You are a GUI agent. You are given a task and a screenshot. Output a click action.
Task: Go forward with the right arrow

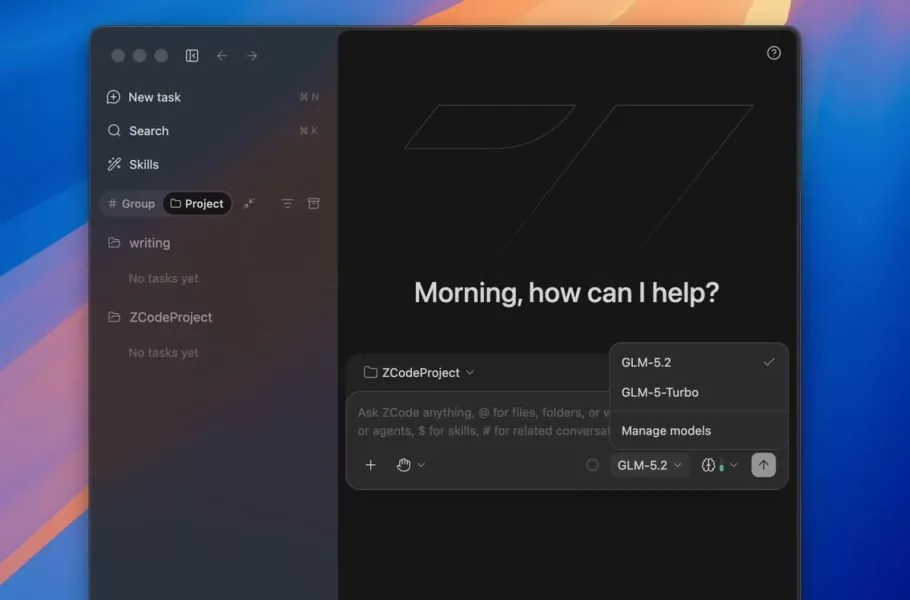pyautogui.click(x=252, y=56)
